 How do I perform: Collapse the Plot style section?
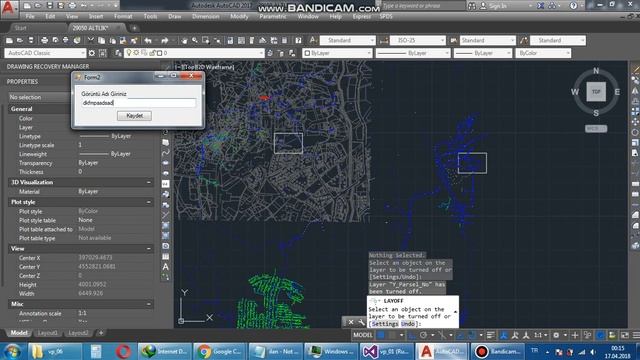[x=149, y=202]
